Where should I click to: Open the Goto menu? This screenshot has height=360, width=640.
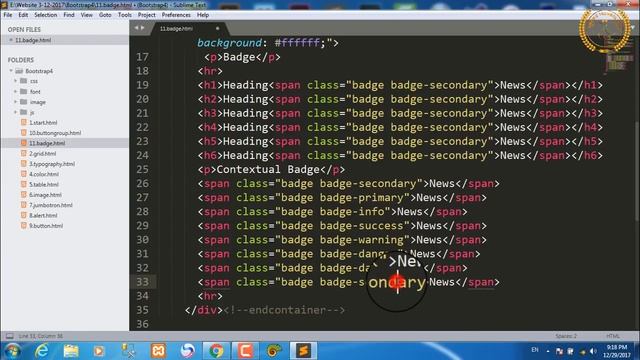105,15
